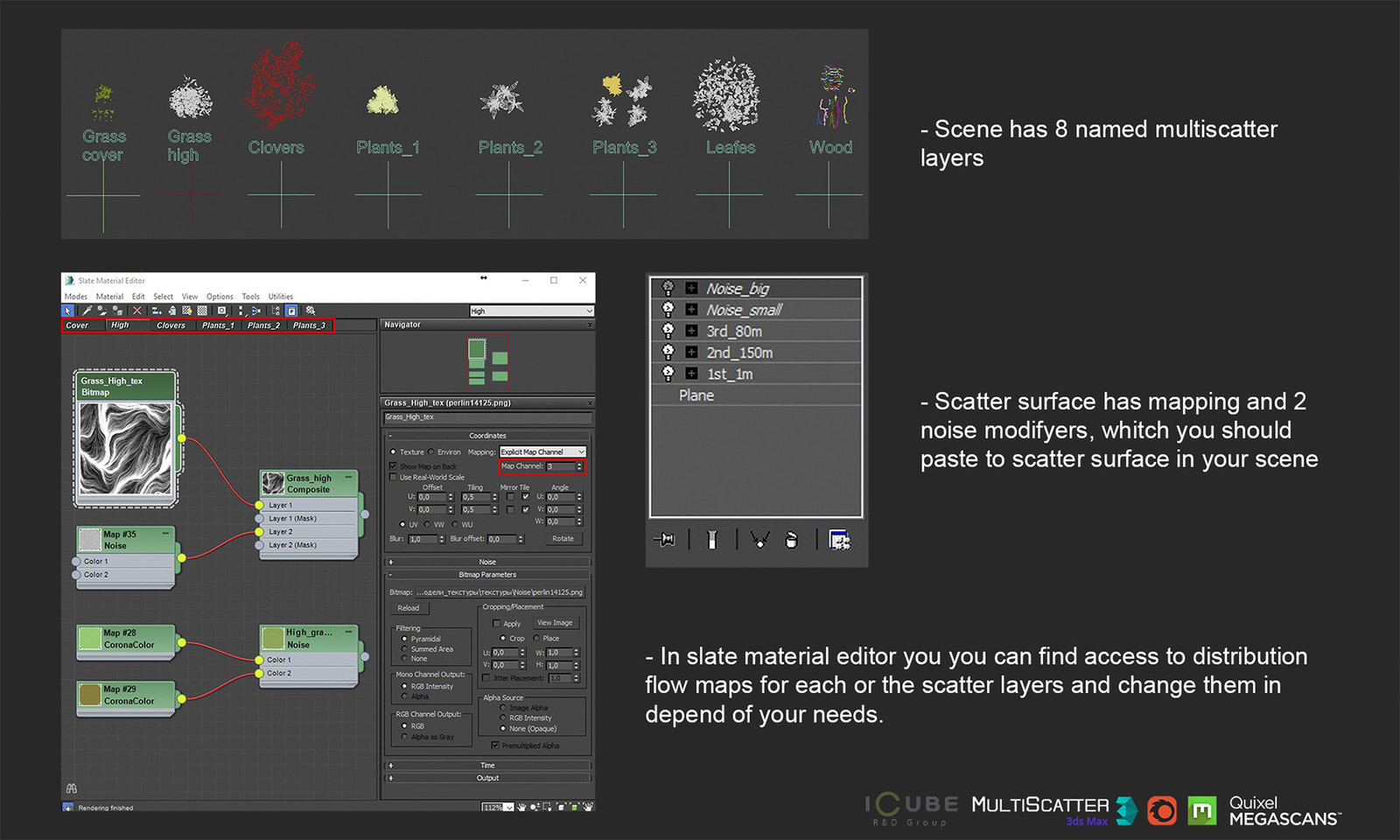Viewport: 1400px width, 840px height.
Task: Select Place radio in Cropping/Placement
Action: pos(536,638)
